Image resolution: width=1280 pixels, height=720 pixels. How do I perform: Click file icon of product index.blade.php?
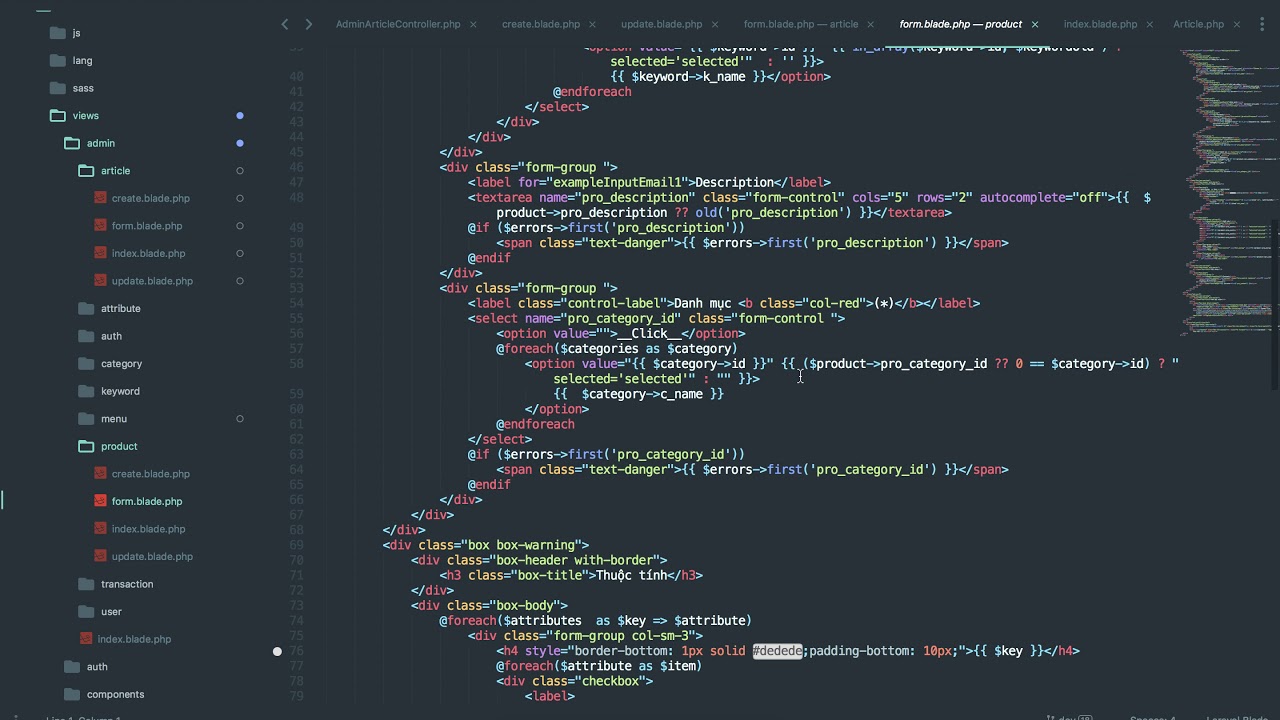point(100,529)
